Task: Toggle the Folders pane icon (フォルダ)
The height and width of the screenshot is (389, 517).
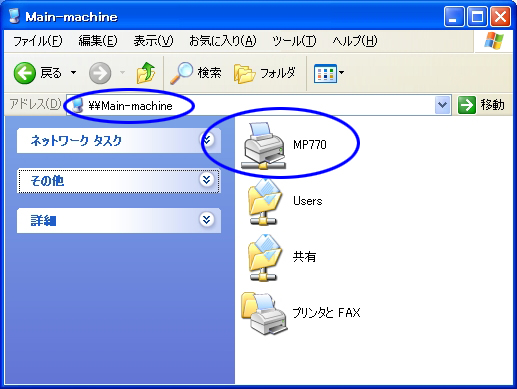Action: [x=244, y=73]
